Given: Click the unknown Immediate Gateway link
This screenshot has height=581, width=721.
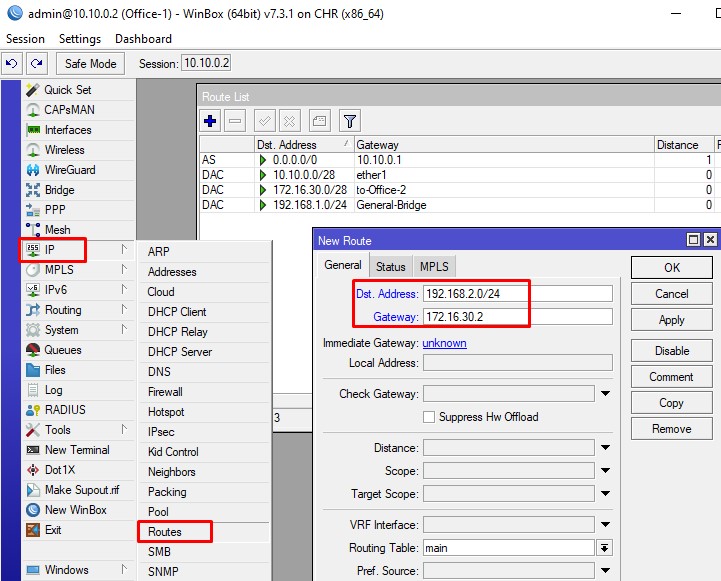Looking at the screenshot, I should click(444, 343).
